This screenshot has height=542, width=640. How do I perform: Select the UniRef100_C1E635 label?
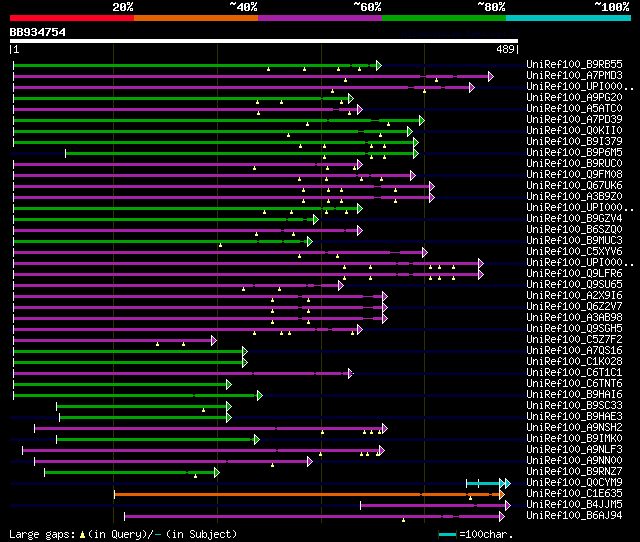[x=574, y=494]
